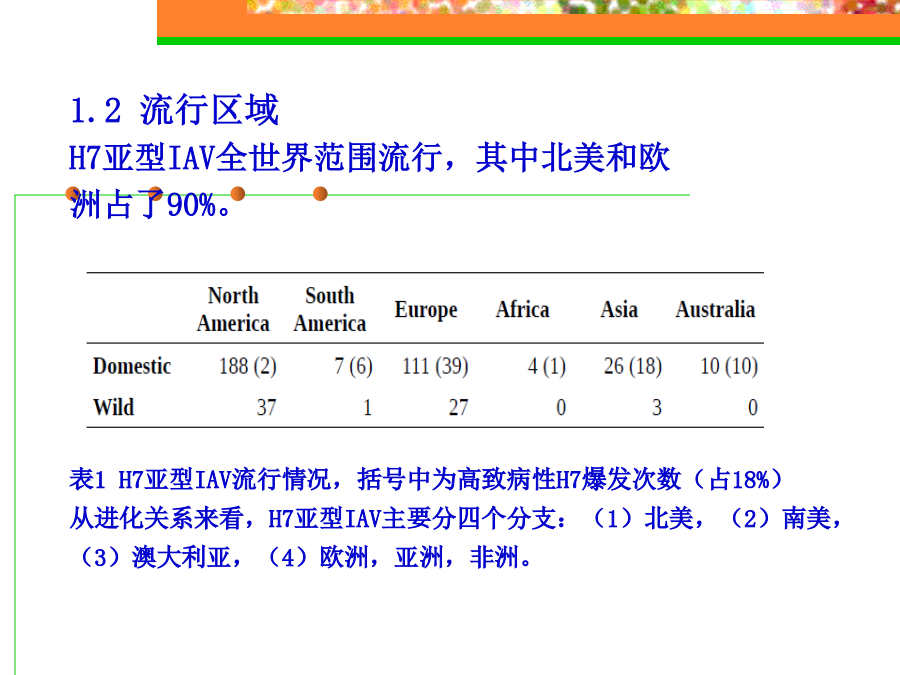The width and height of the screenshot is (900, 675).
Task: Select the 'Domestic' row label
Action: point(132,366)
